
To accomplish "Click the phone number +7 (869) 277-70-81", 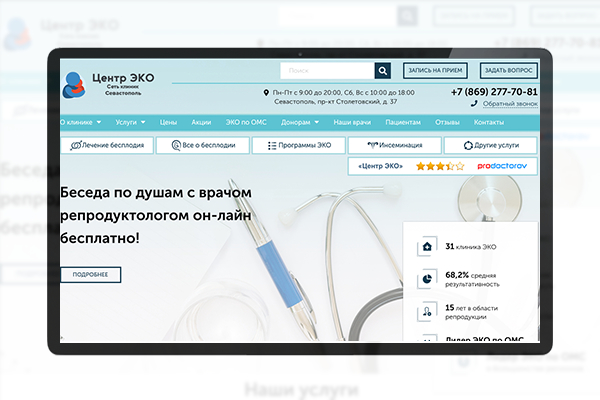I will tap(494, 92).
